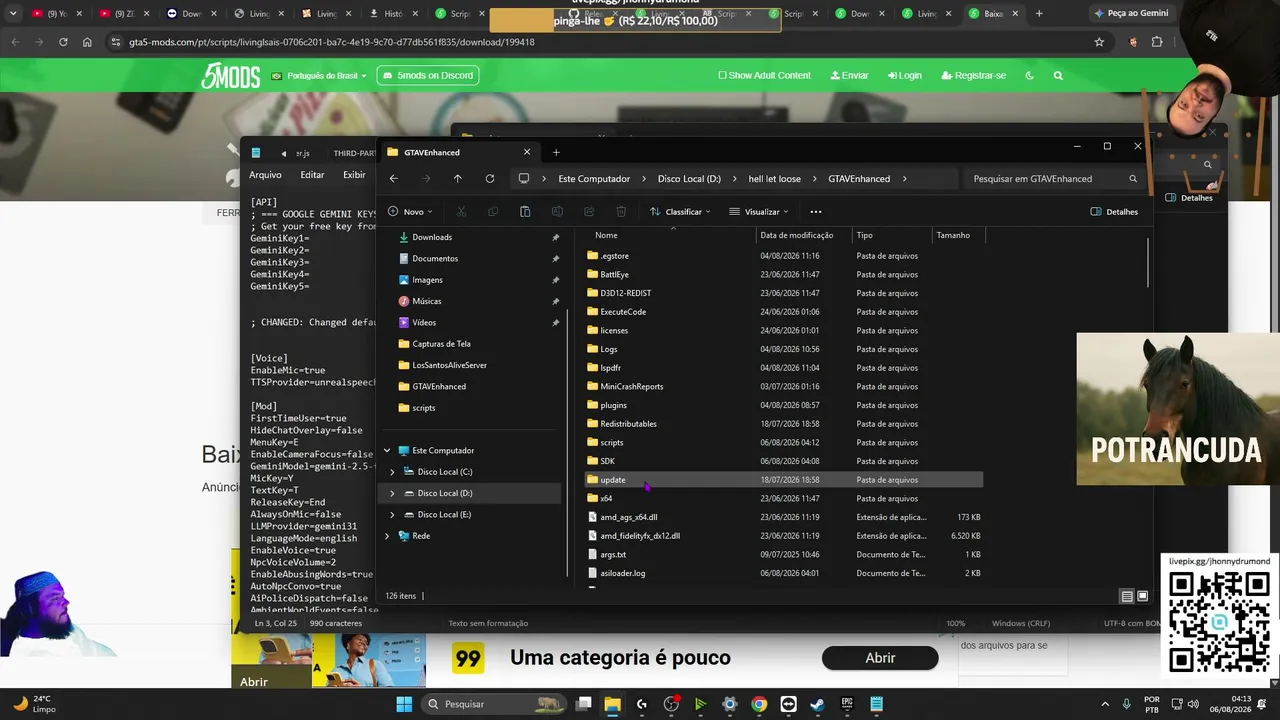Open Google Chrome from the taskbar

coord(759,704)
